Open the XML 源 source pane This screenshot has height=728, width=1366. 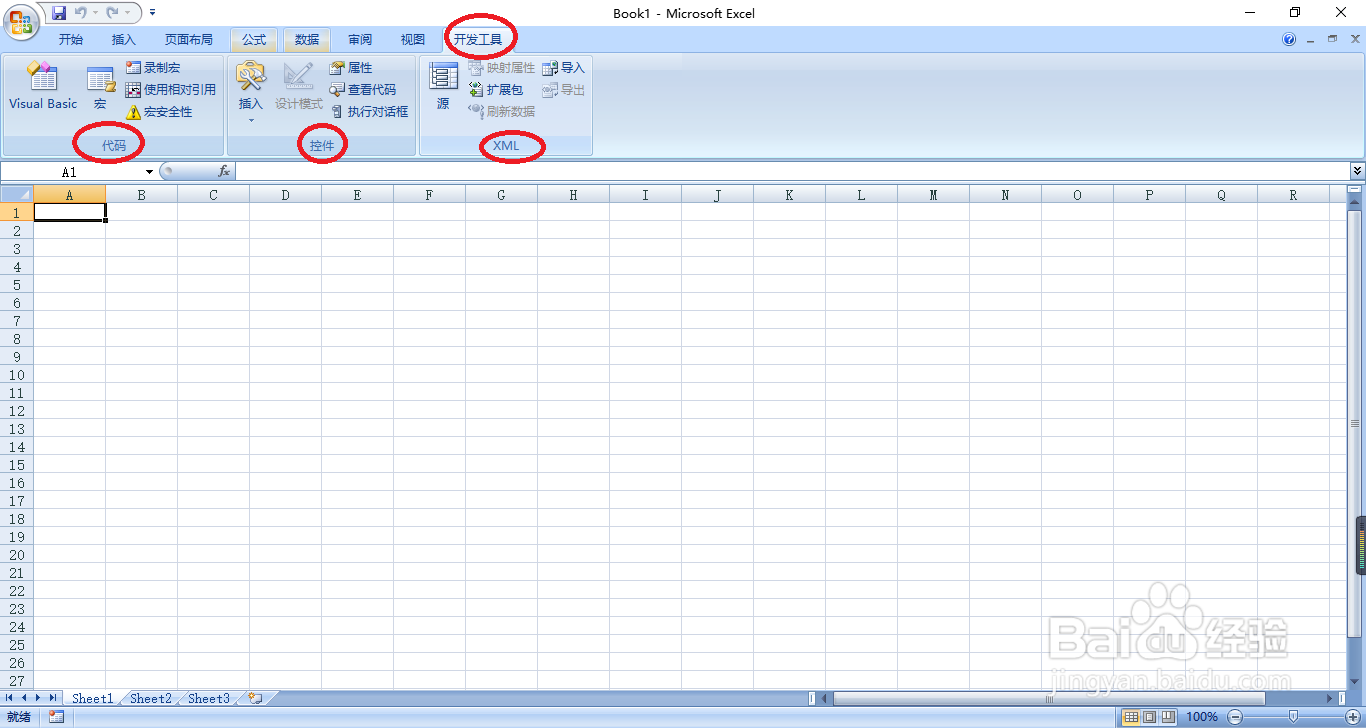pyautogui.click(x=443, y=86)
